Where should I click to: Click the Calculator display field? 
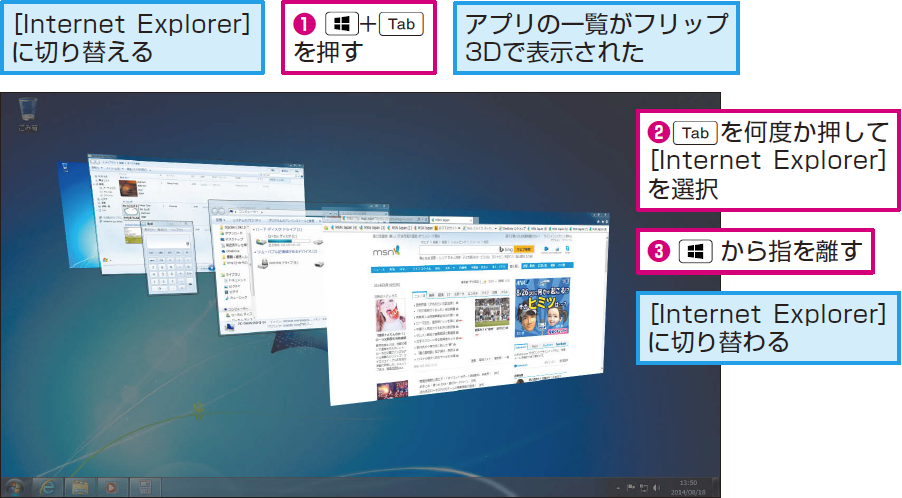[x=168, y=242]
